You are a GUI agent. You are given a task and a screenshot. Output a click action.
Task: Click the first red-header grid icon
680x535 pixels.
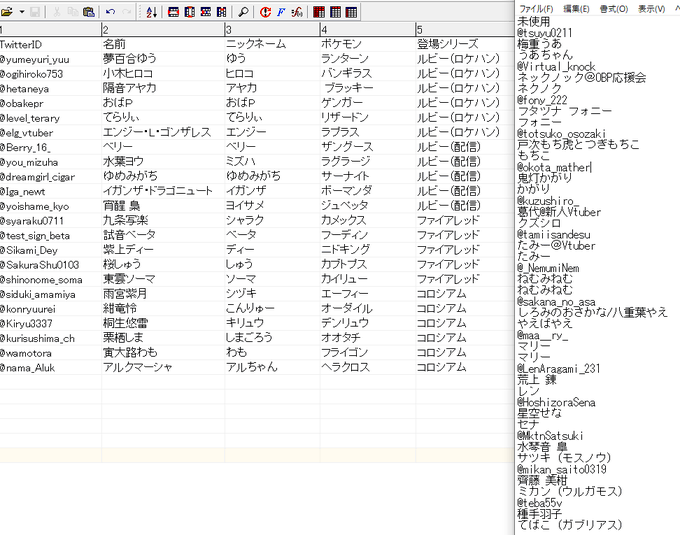pos(319,12)
